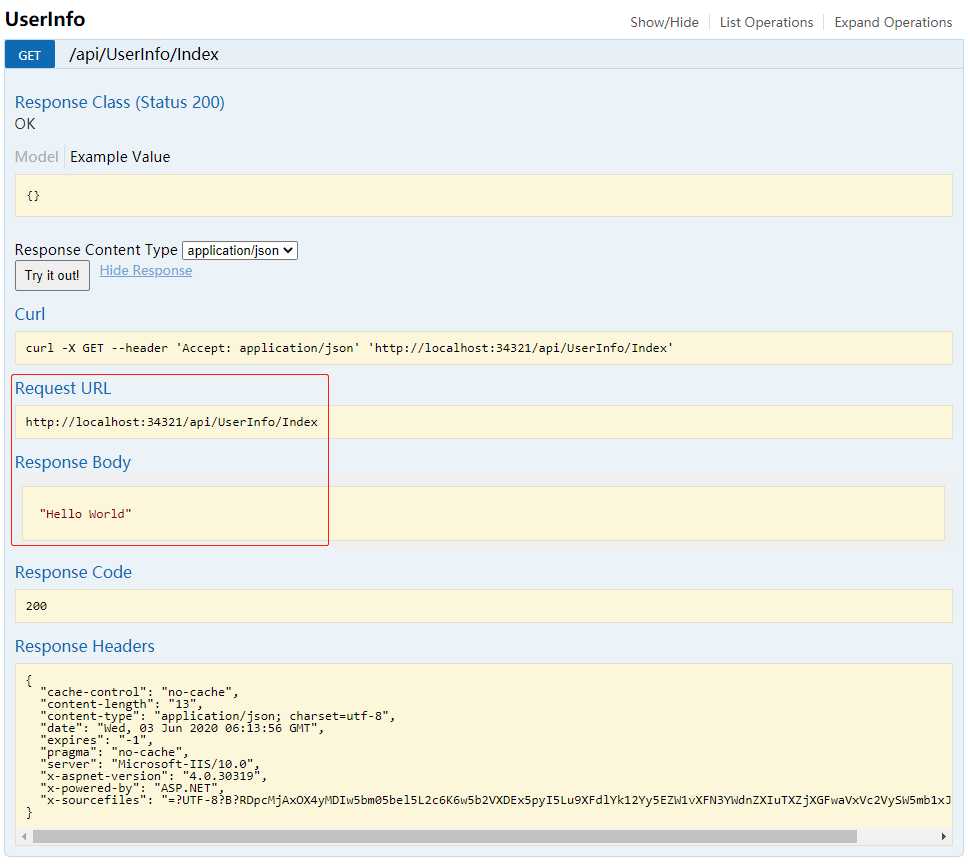Click the scrollbar left arrow
This screenshot has height=864, width=972.
pos(24,837)
